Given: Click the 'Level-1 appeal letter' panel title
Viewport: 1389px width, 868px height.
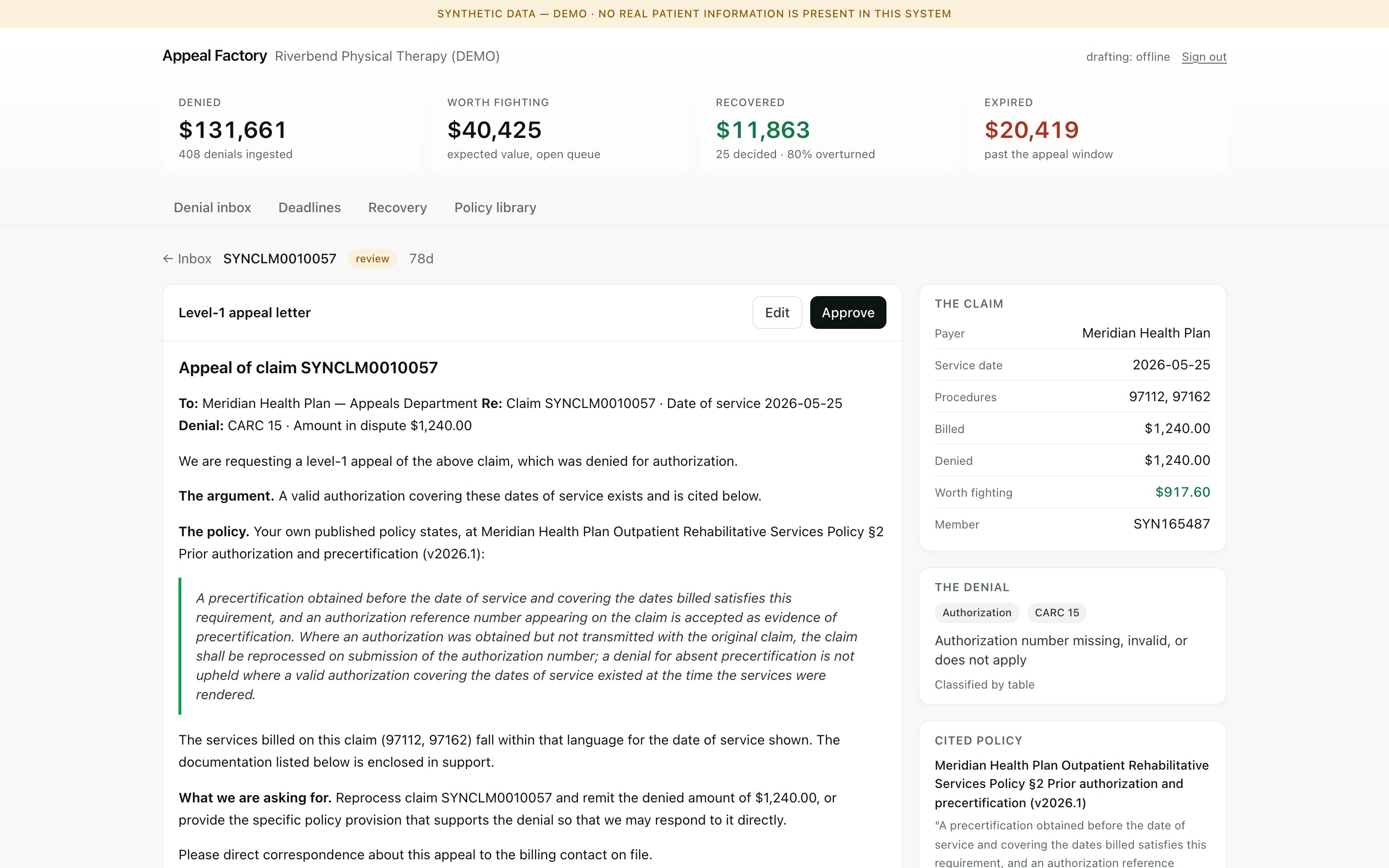Looking at the screenshot, I should [x=245, y=312].
